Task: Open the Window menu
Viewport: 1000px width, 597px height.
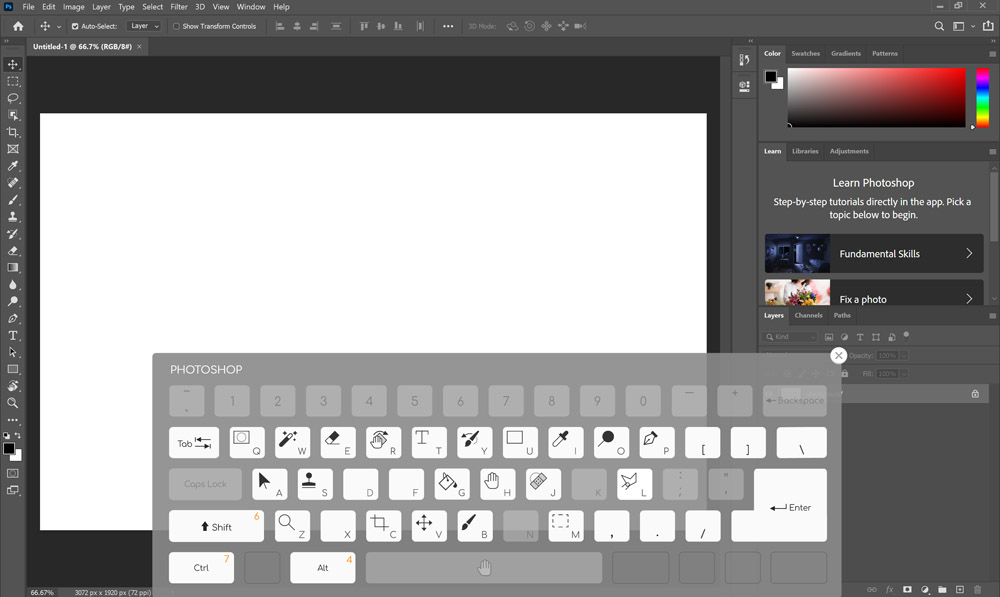Action: click(x=251, y=7)
